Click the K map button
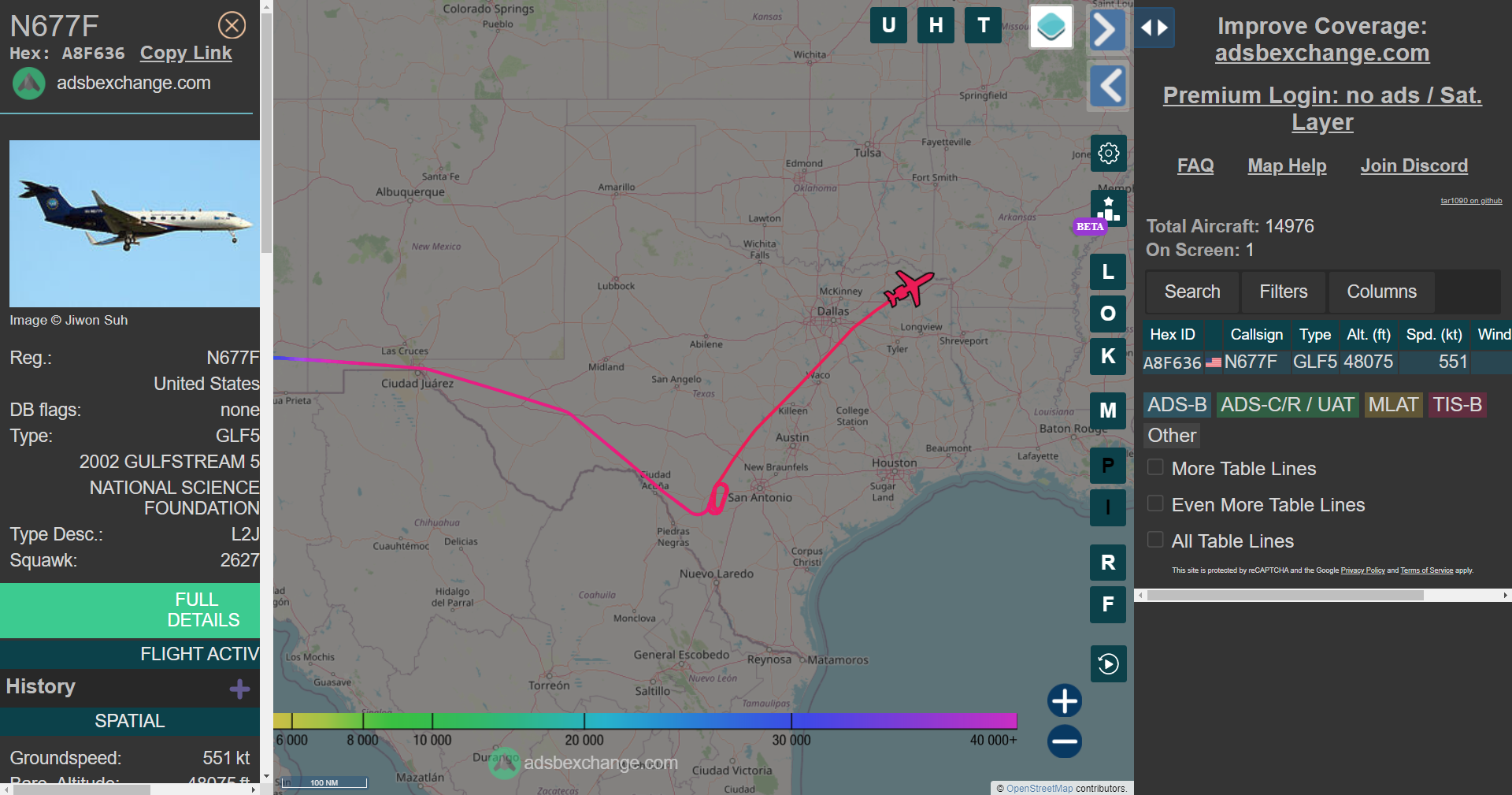The height and width of the screenshot is (795, 1512). (1108, 356)
